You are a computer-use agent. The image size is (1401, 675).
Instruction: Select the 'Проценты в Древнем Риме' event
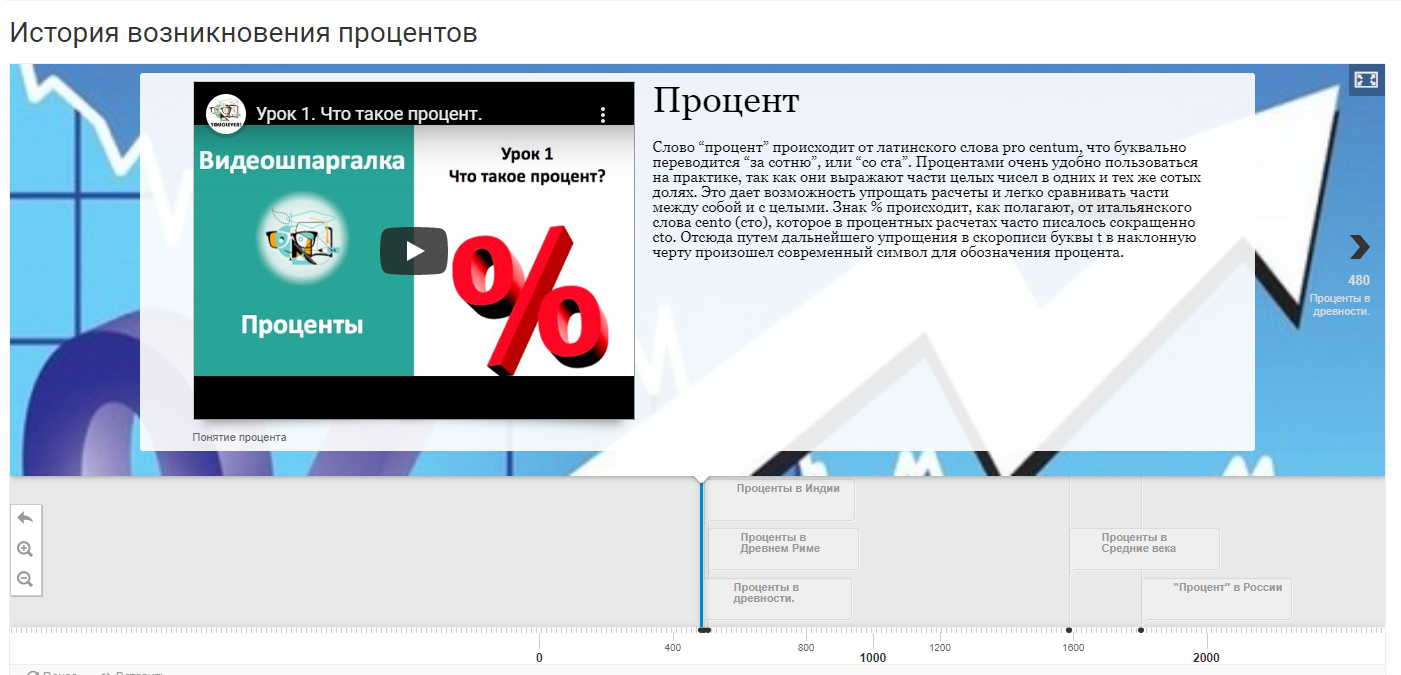tap(780, 543)
